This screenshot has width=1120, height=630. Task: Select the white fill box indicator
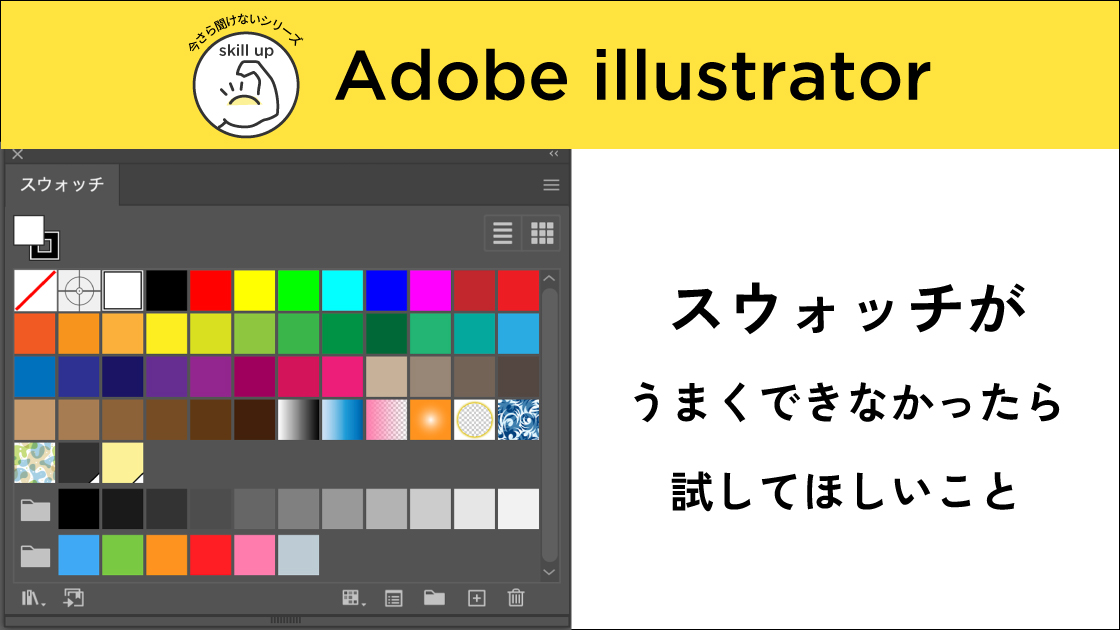tap(29, 230)
